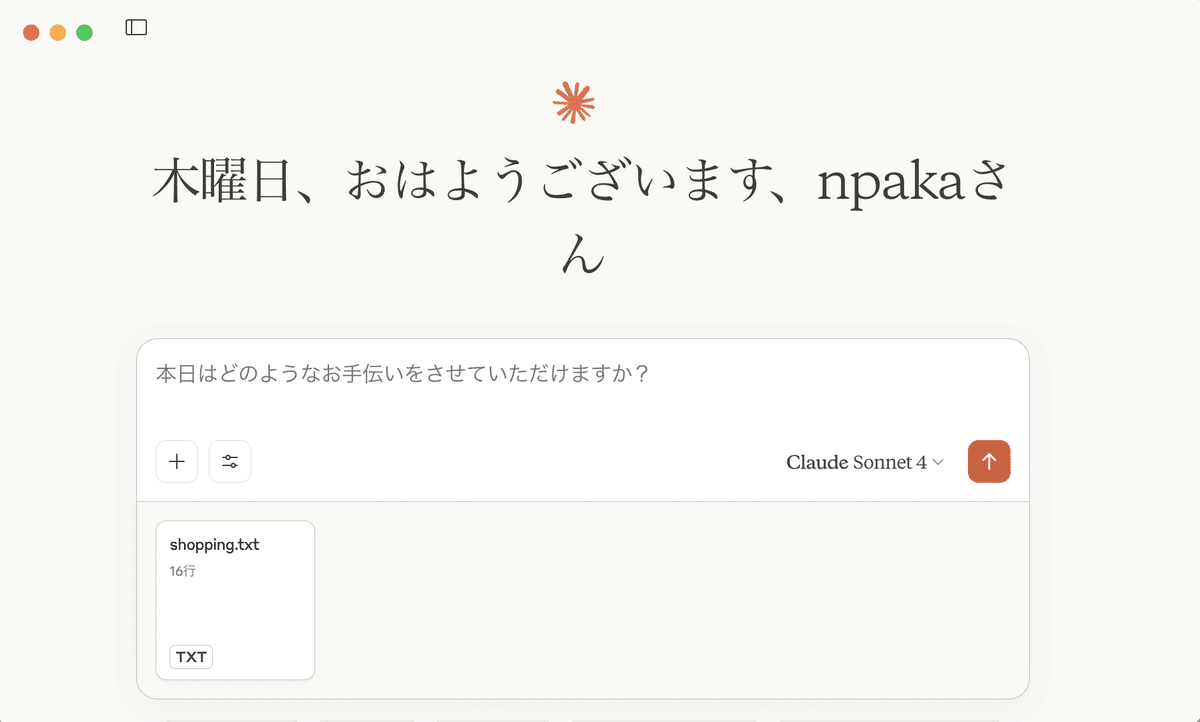This screenshot has width=1200, height=722.
Task: Click the shopping.txt attachment label
Action: point(213,544)
